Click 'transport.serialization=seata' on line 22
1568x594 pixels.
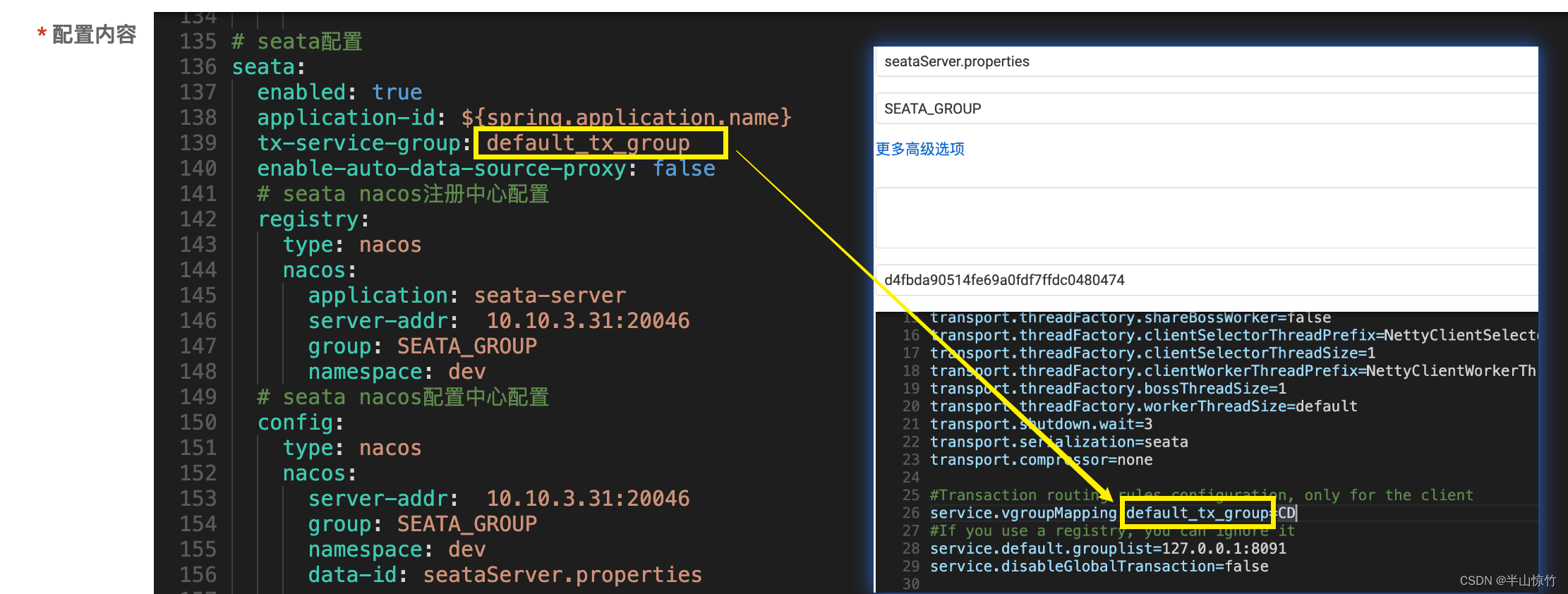coord(1059,442)
